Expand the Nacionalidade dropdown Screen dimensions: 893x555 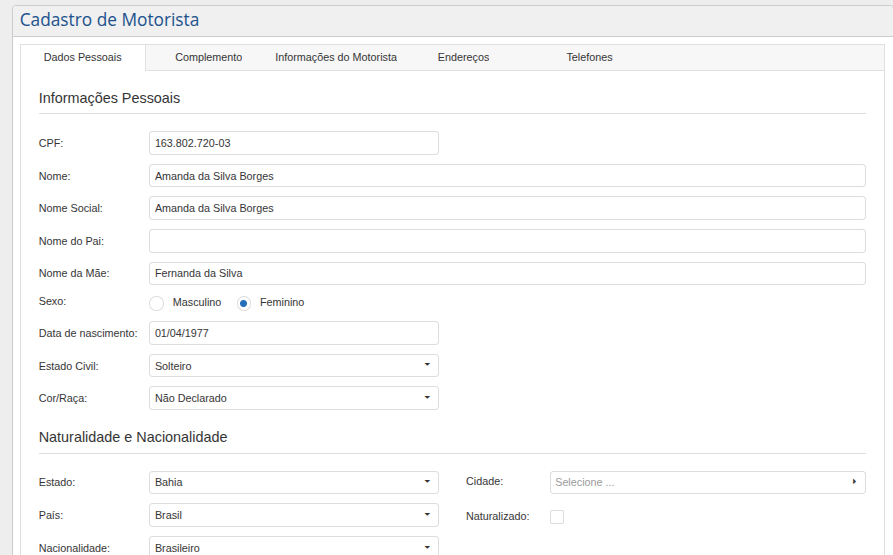[x=293, y=546]
